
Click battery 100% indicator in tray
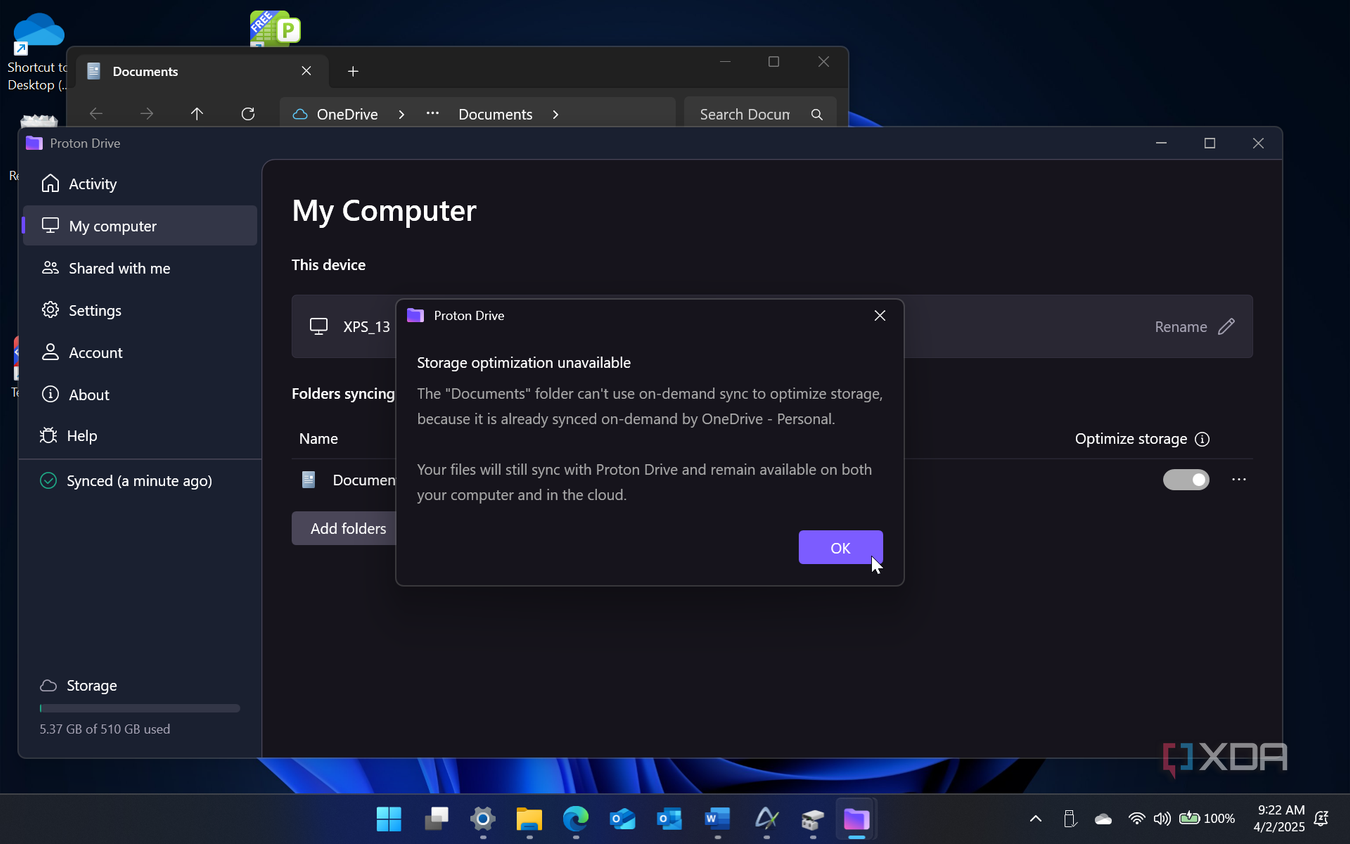(x=1207, y=819)
